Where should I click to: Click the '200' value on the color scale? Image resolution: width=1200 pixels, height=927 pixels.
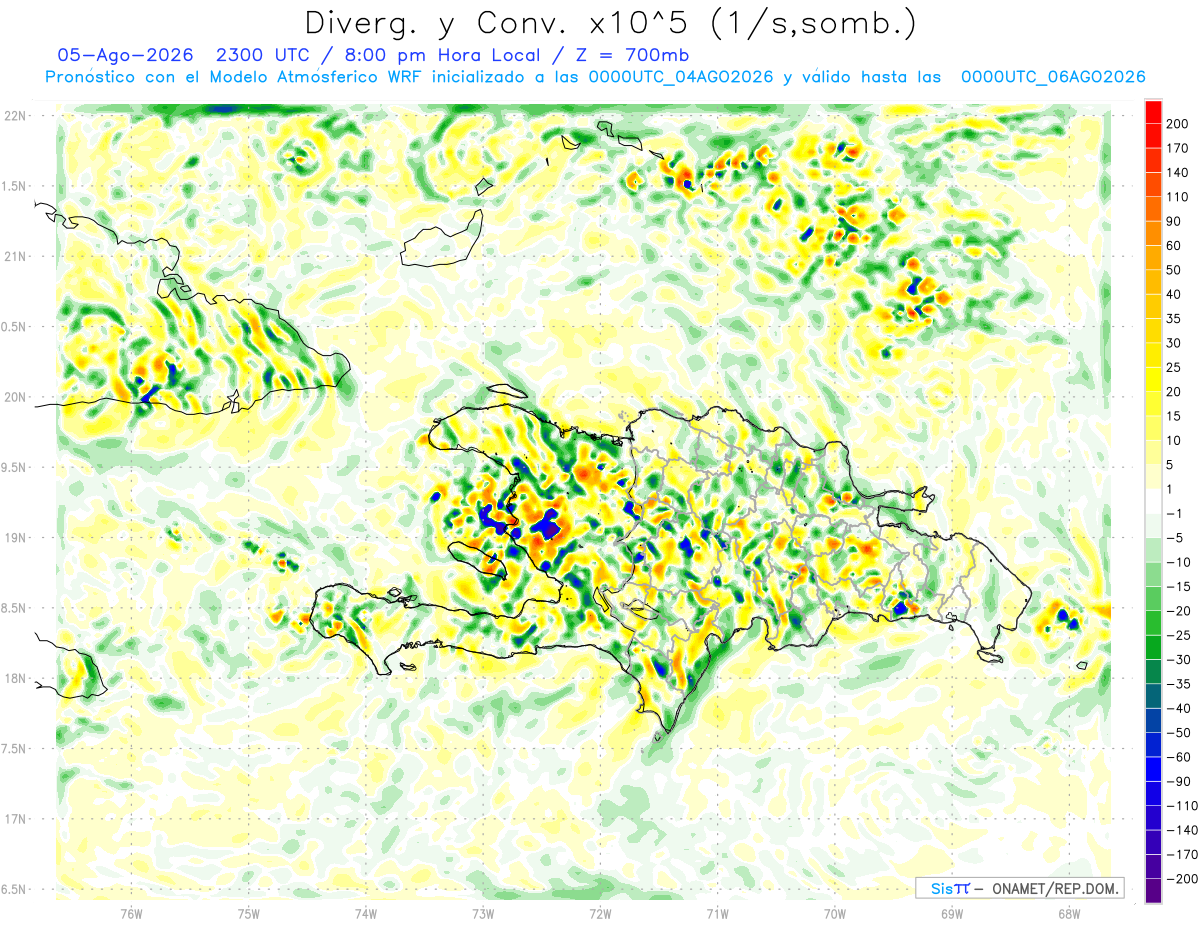point(1177,123)
